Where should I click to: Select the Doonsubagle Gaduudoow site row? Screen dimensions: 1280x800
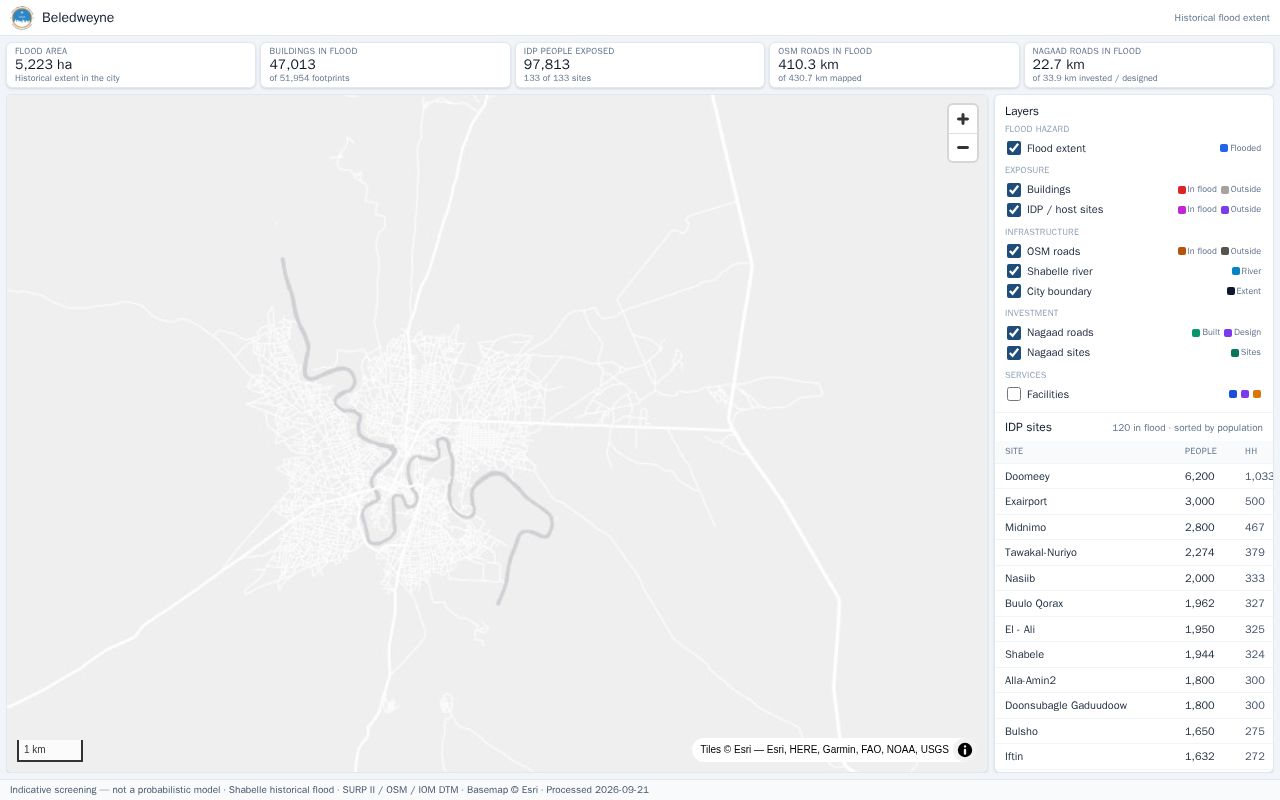click(1134, 706)
